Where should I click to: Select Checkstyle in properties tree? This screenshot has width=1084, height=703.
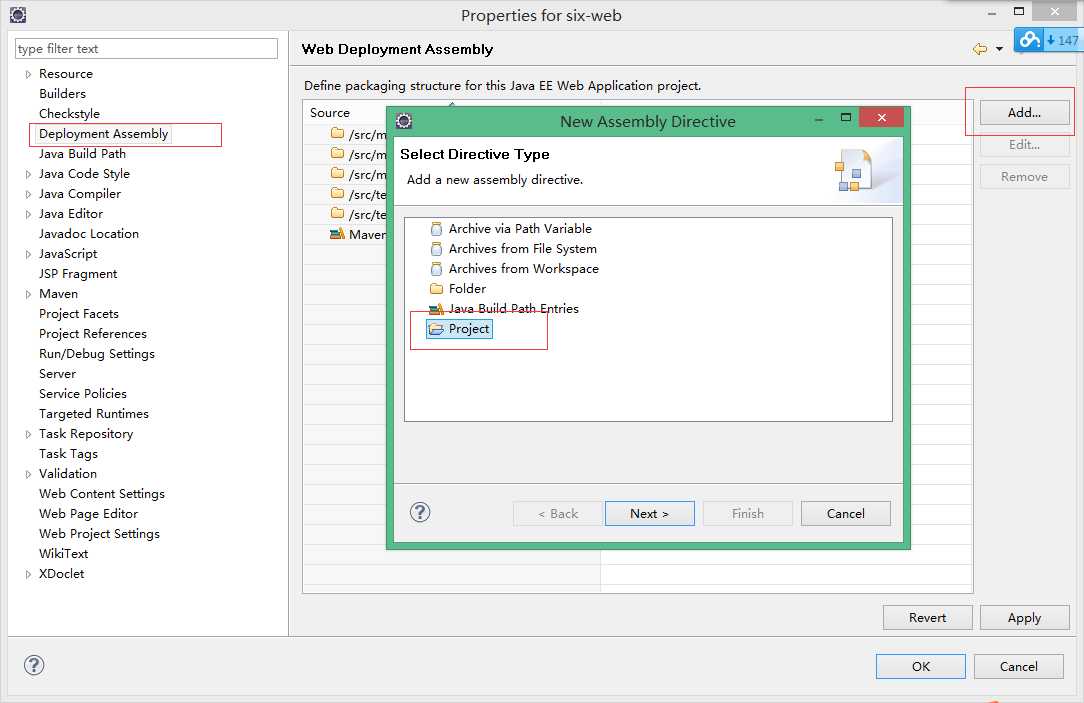pyautogui.click(x=69, y=113)
